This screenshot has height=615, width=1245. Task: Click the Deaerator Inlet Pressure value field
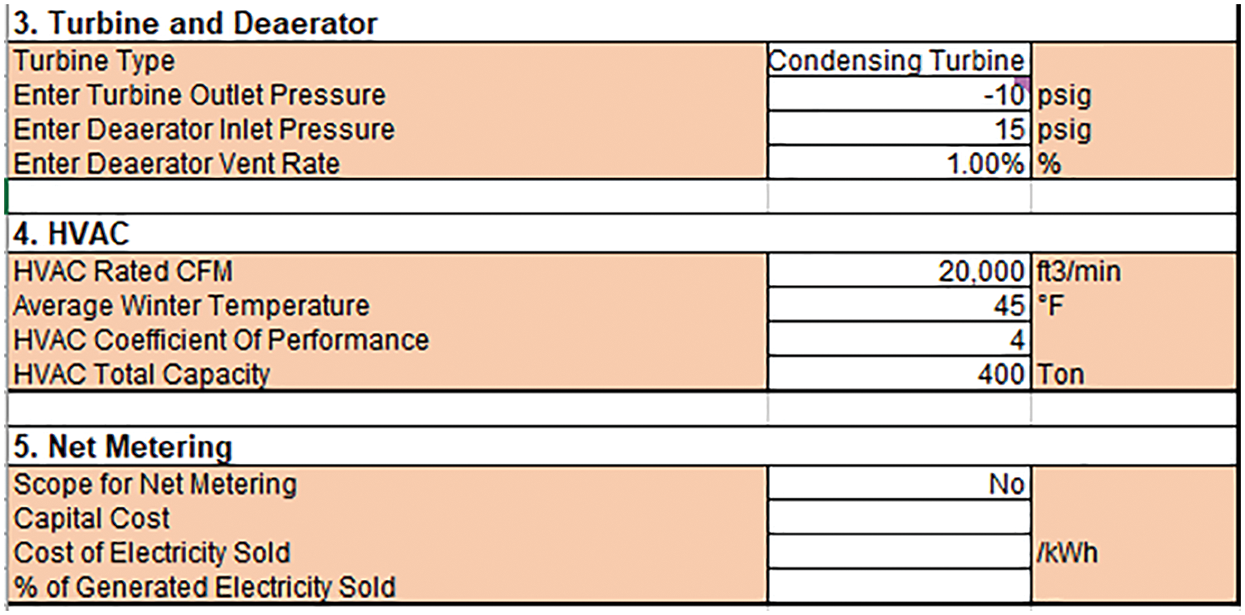click(x=898, y=130)
